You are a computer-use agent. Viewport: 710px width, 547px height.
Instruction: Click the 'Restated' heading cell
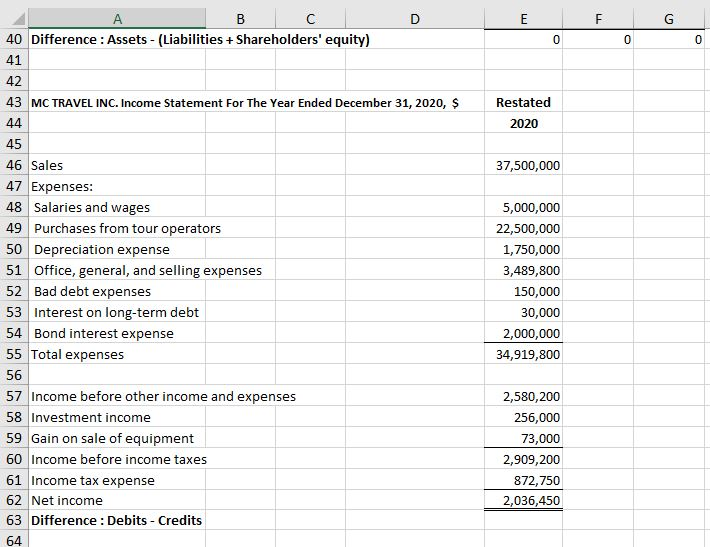pos(523,102)
